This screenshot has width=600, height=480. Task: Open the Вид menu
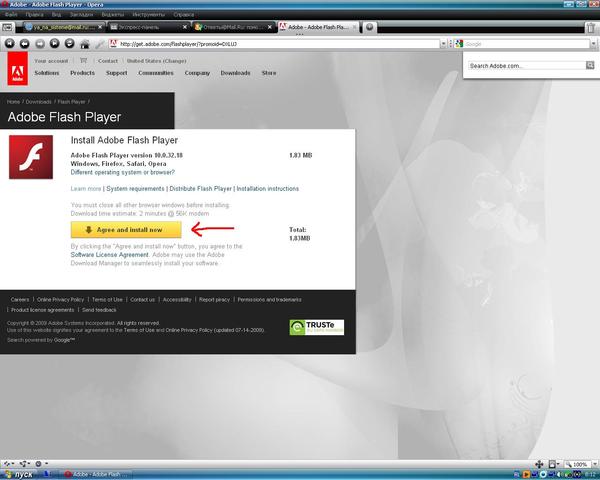[x=57, y=15]
